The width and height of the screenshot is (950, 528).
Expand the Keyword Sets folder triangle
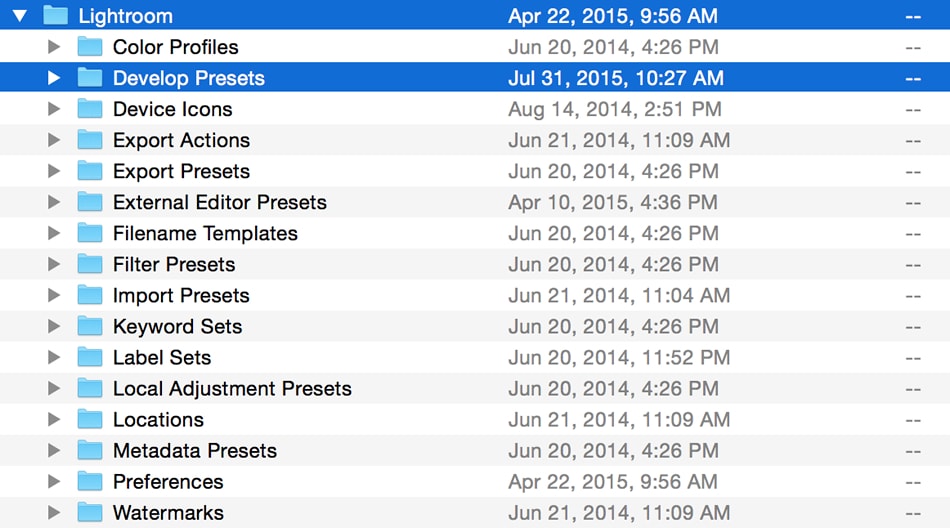click(x=54, y=326)
